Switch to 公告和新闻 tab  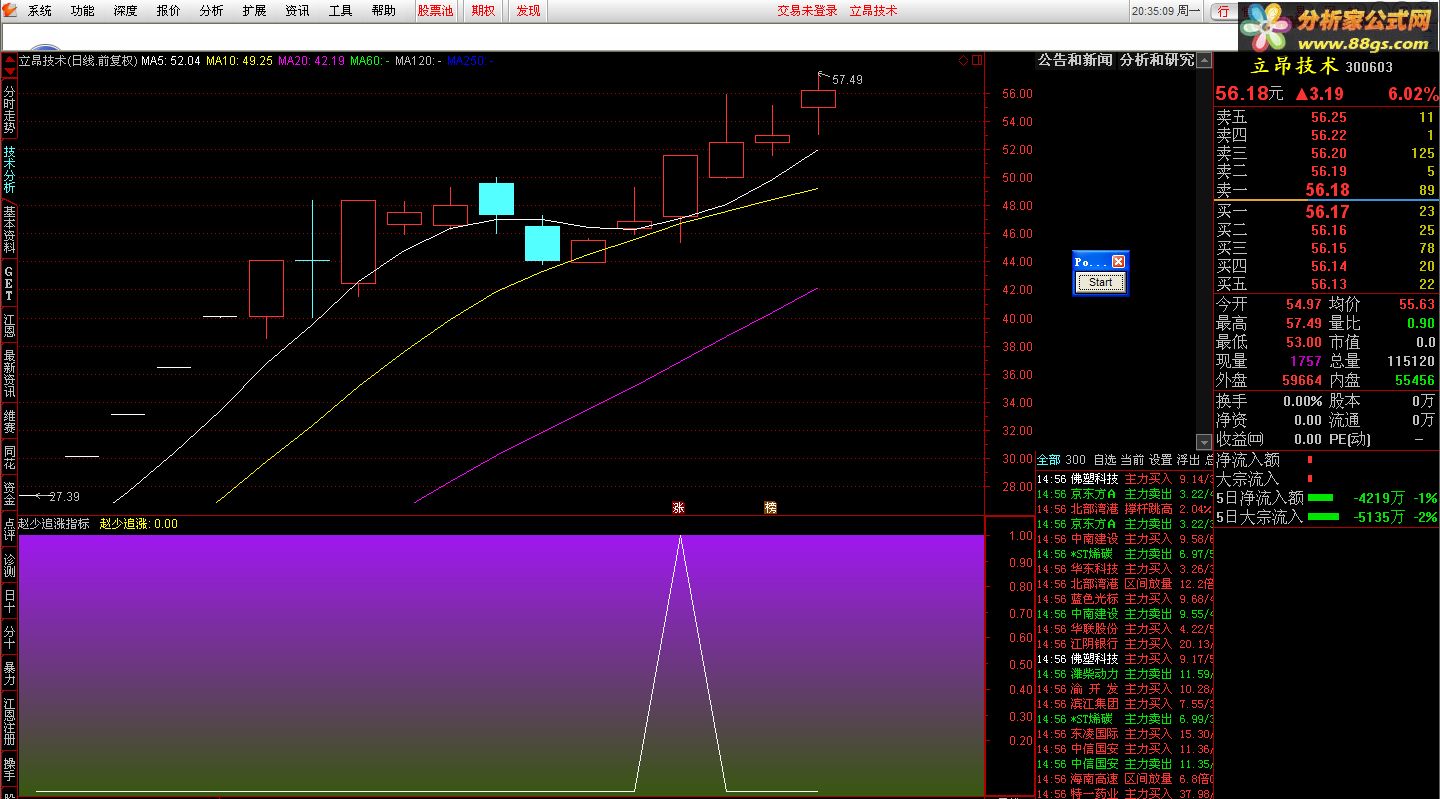[x=1074, y=60]
